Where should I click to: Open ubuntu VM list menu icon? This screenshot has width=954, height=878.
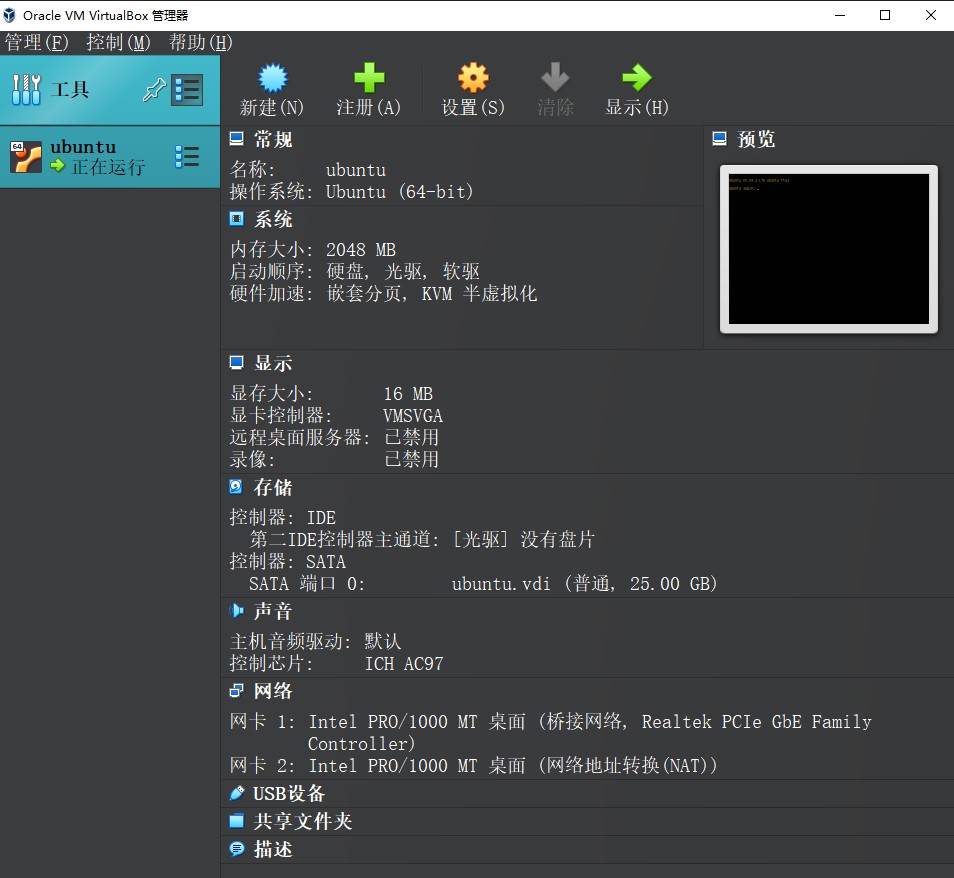(x=187, y=157)
